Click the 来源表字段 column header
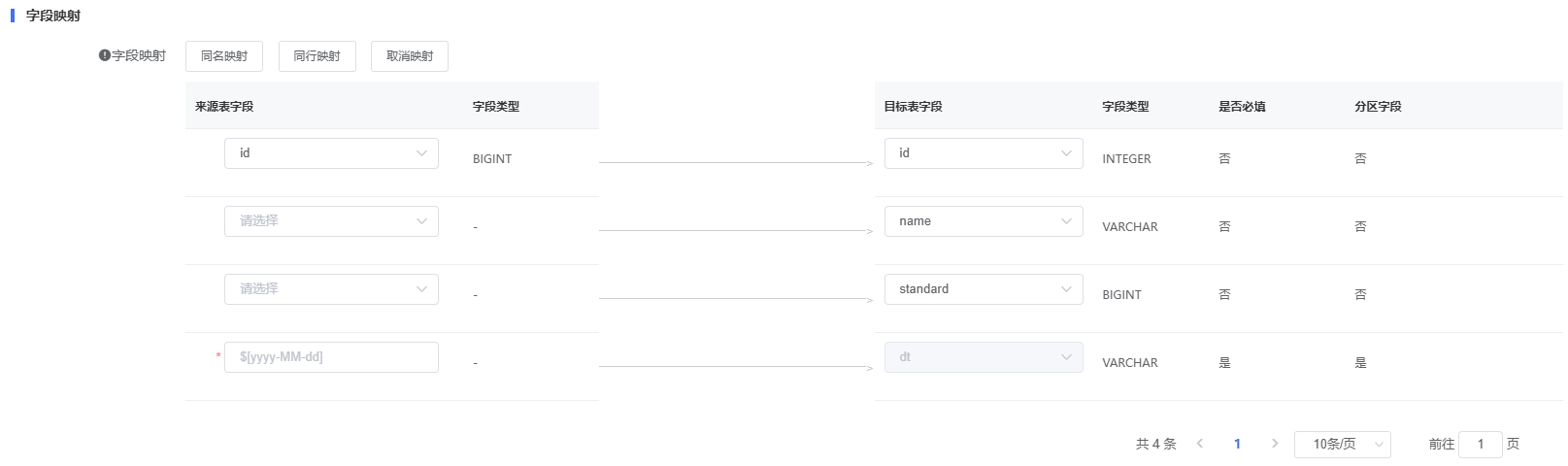The image size is (1568, 466). (224, 107)
